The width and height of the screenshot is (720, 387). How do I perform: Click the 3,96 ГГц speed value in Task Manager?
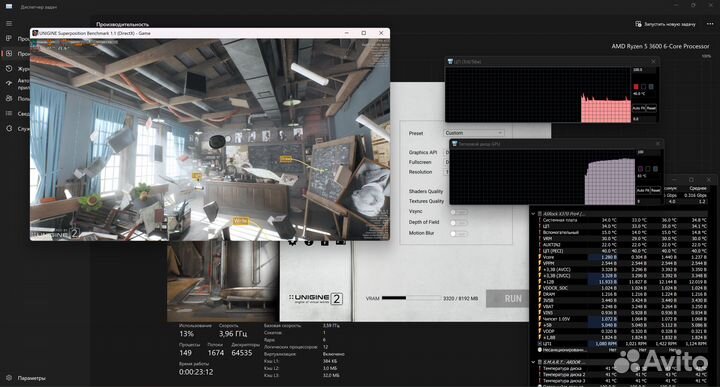coord(233,334)
